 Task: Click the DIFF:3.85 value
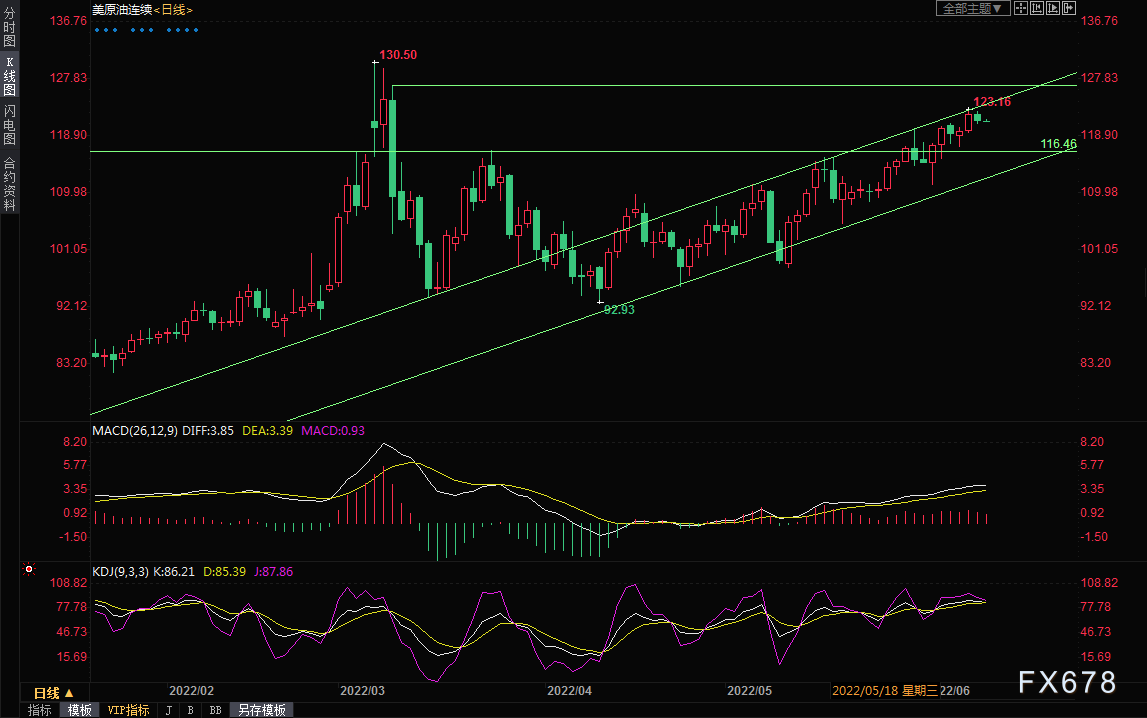[208, 431]
